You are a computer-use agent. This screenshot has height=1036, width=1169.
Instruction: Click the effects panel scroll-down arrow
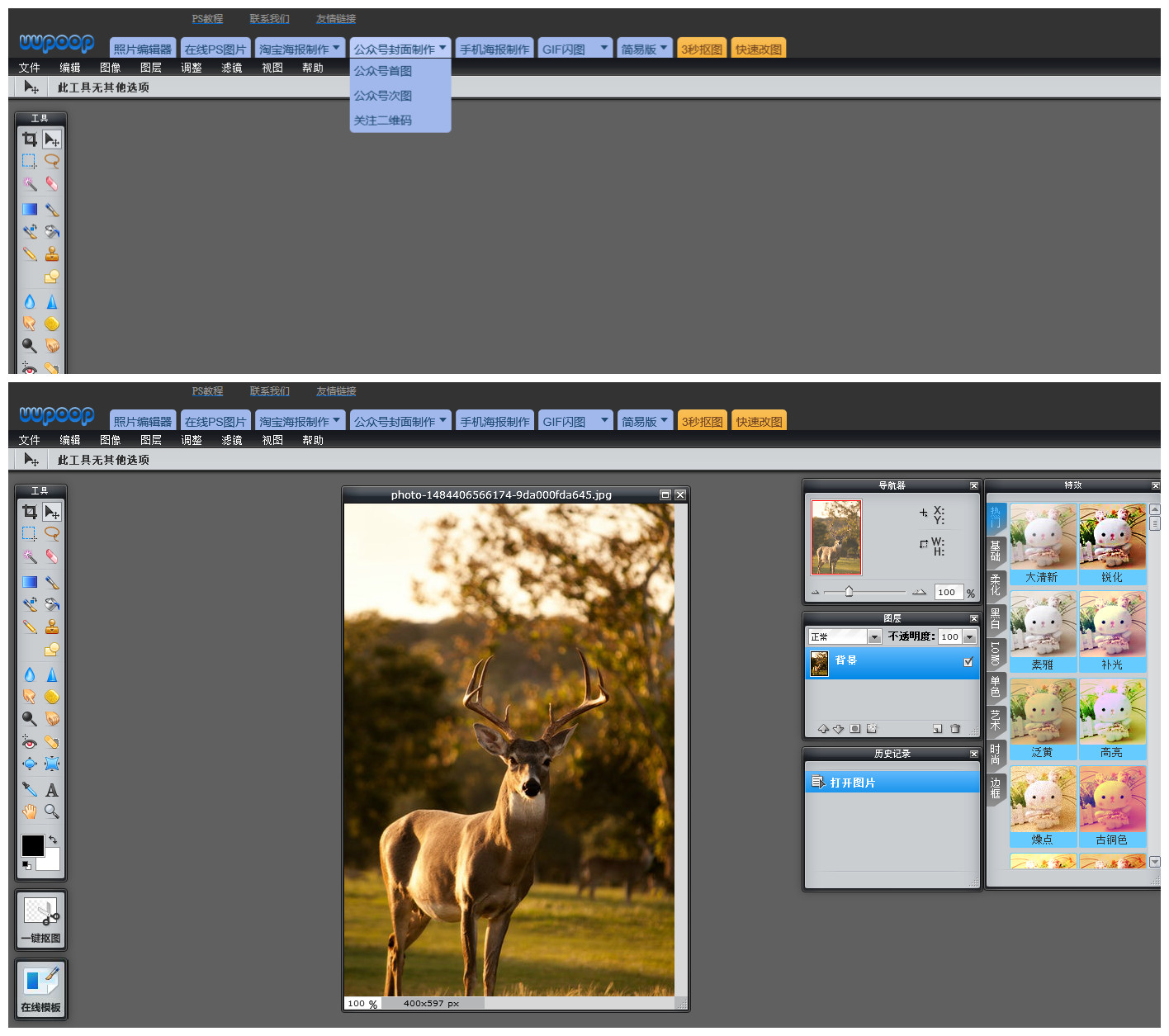tap(1155, 861)
